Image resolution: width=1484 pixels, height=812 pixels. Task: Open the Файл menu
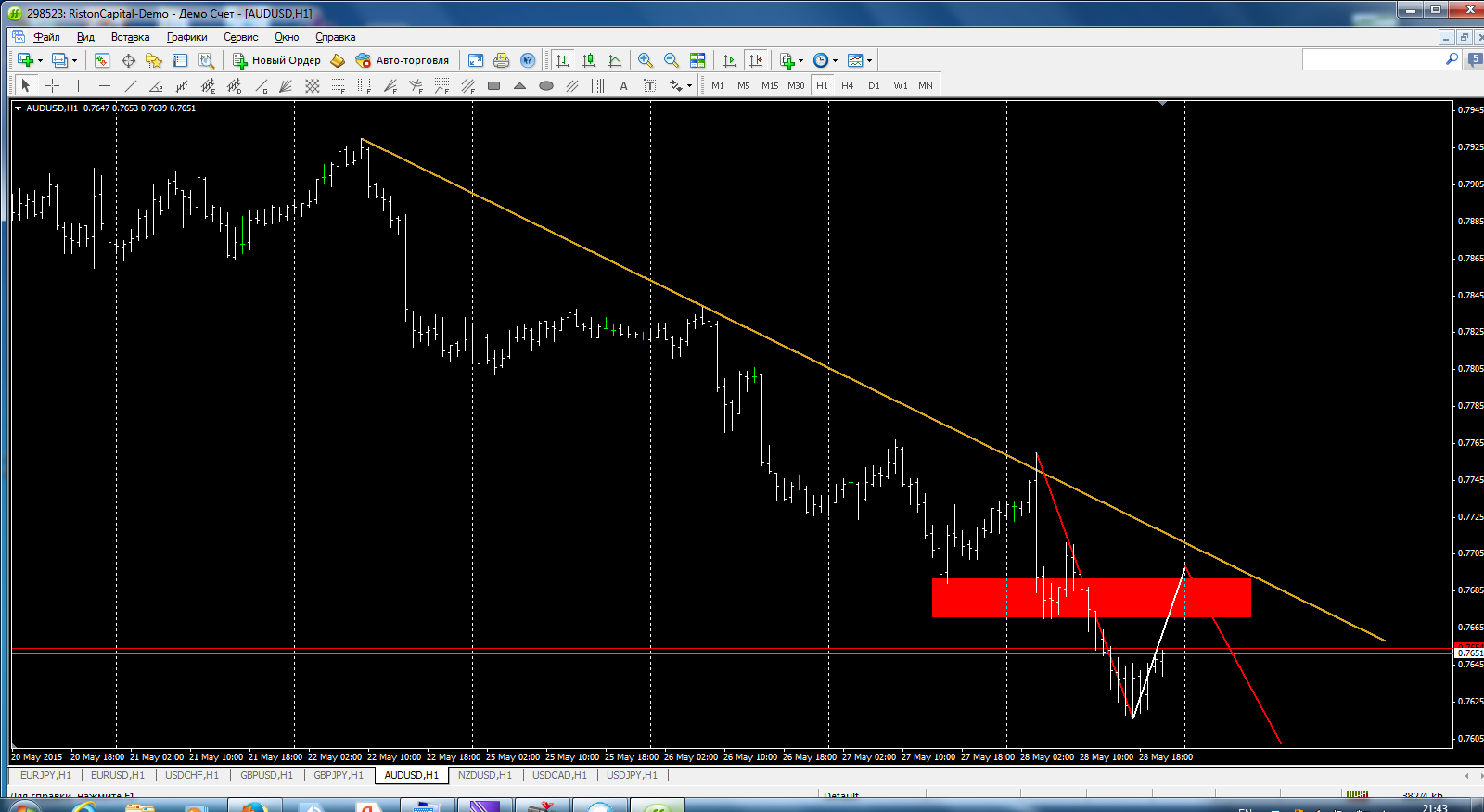46,37
